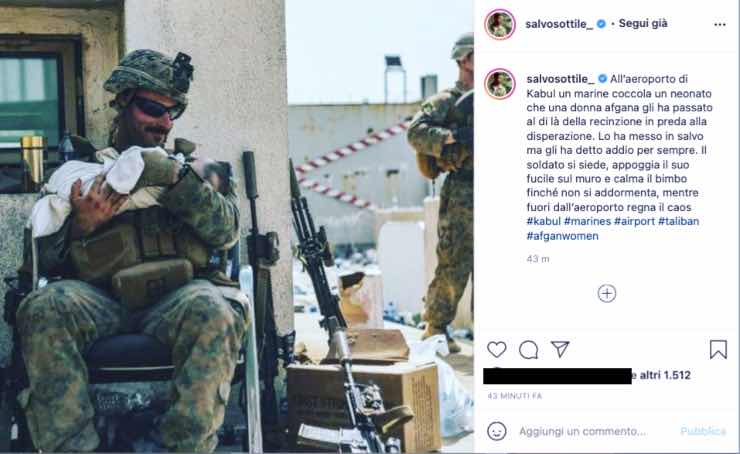Share the post with the paper plane icon
The height and width of the screenshot is (454, 740).
coord(560,349)
